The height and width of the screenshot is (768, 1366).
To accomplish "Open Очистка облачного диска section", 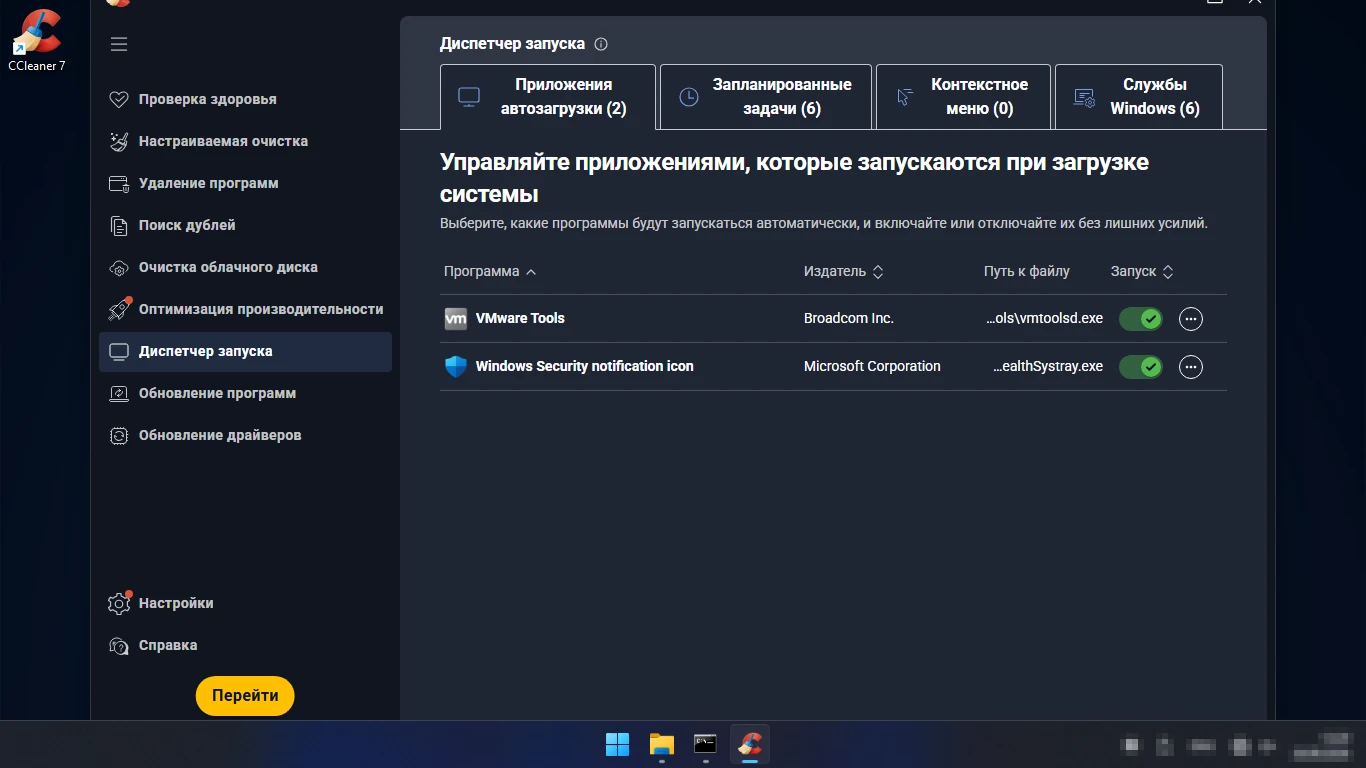I will [x=245, y=267].
